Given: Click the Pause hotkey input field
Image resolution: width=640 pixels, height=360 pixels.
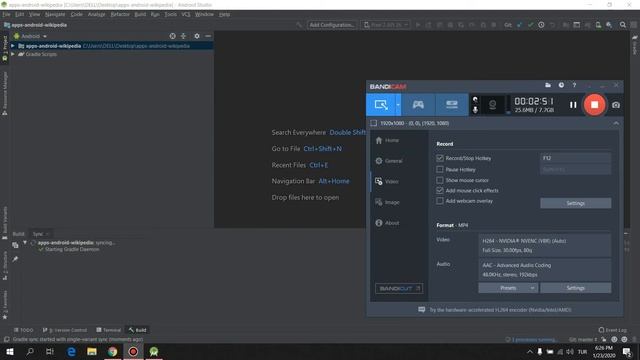Looking at the screenshot, I should click(x=576, y=169).
